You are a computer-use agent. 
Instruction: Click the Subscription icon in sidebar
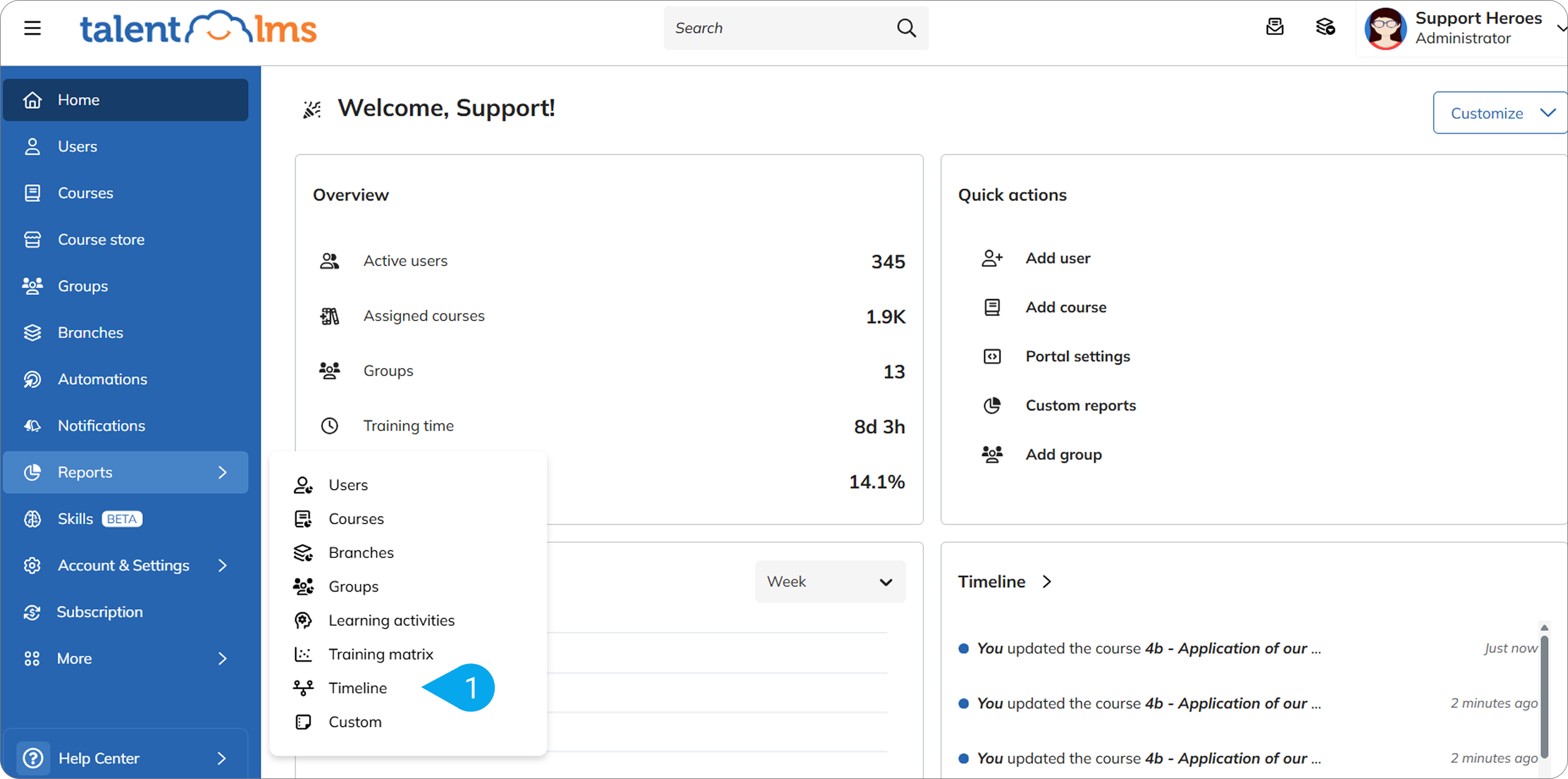pyautogui.click(x=32, y=612)
